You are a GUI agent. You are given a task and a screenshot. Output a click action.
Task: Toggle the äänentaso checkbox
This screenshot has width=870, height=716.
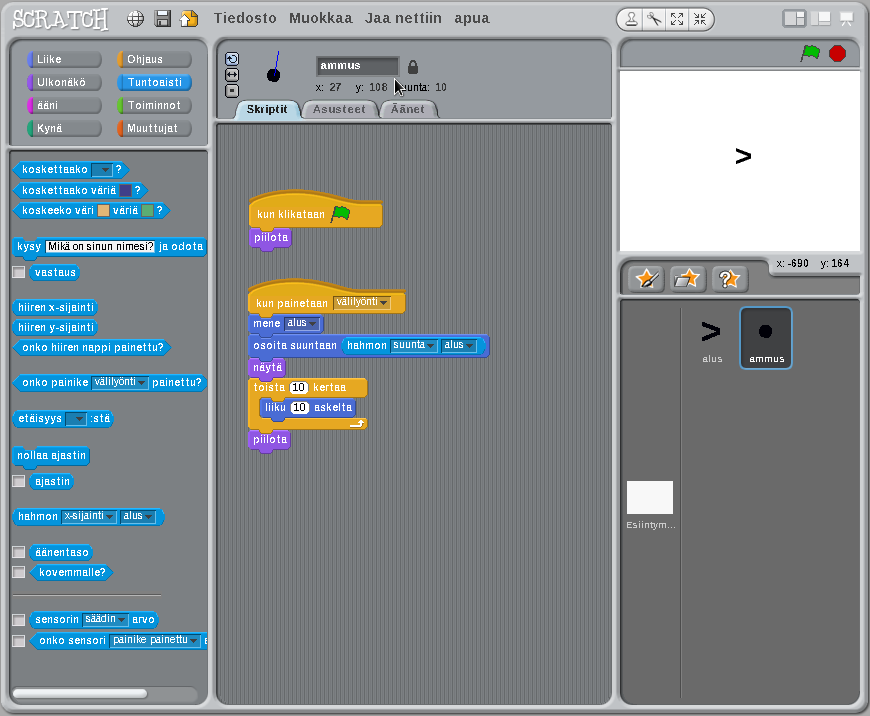pyautogui.click(x=18, y=552)
